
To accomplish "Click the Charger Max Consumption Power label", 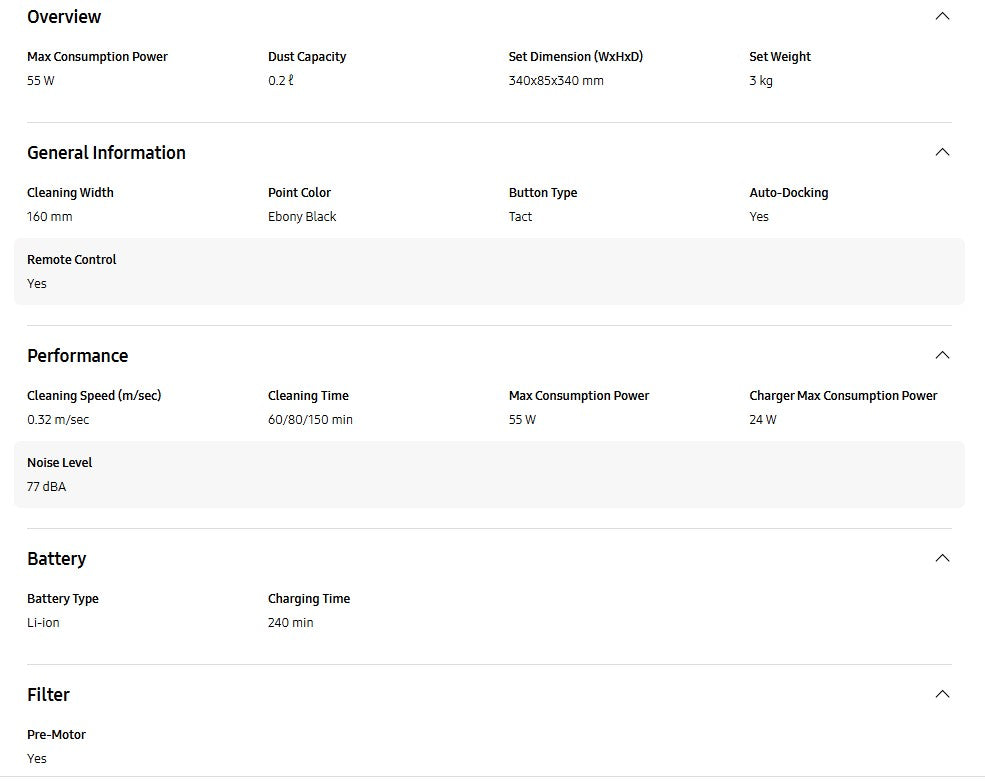I will click(843, 396).
